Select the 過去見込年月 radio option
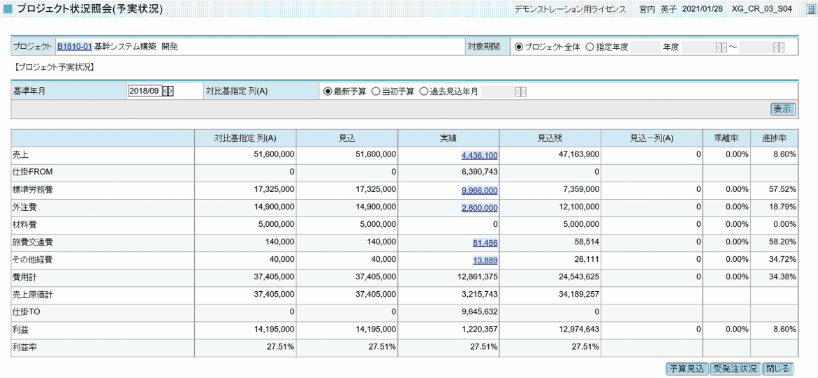The width and height of the screenshot is (818, 378). (x=423, y=91)
